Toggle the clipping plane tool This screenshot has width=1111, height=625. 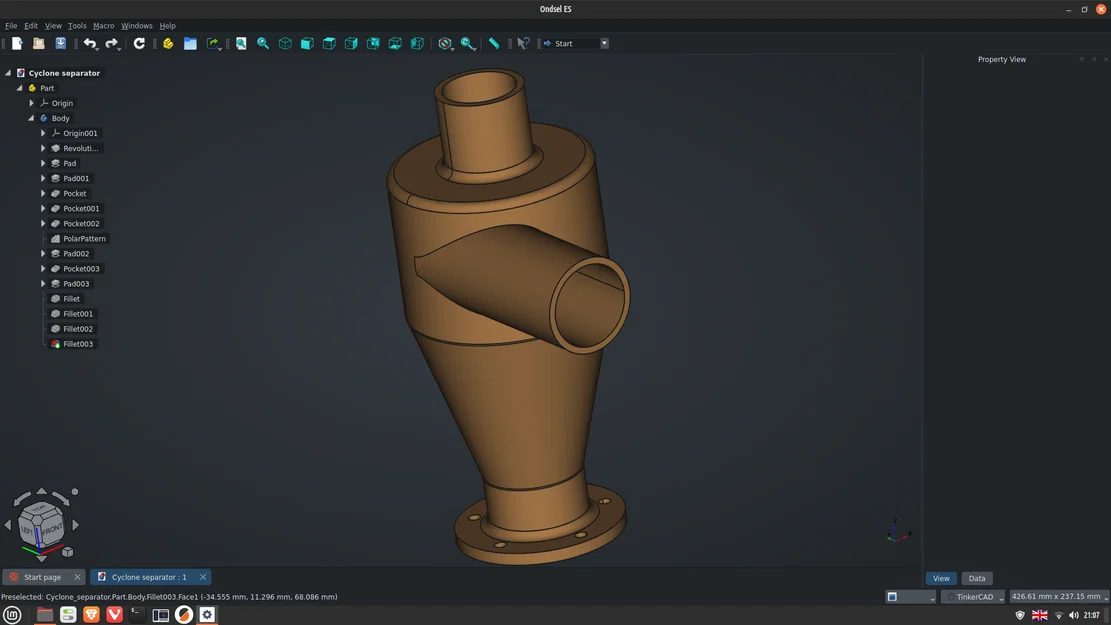445,43
